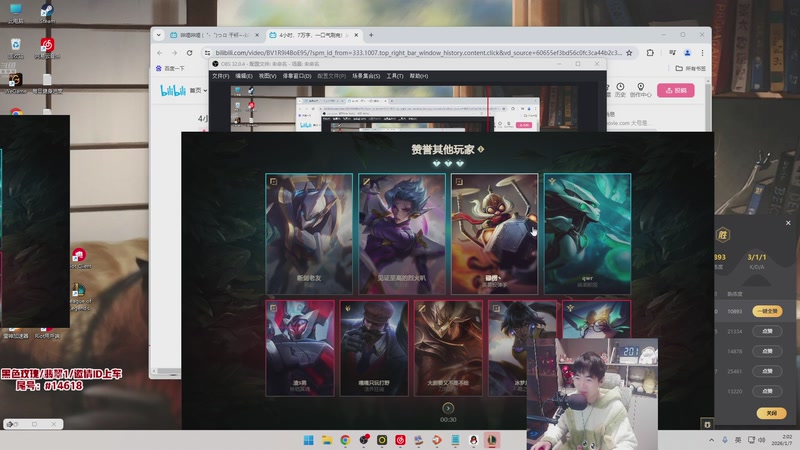Click the Chrome back arrow
The height and width of the screenshot is (450, 800).
(160, 53)
